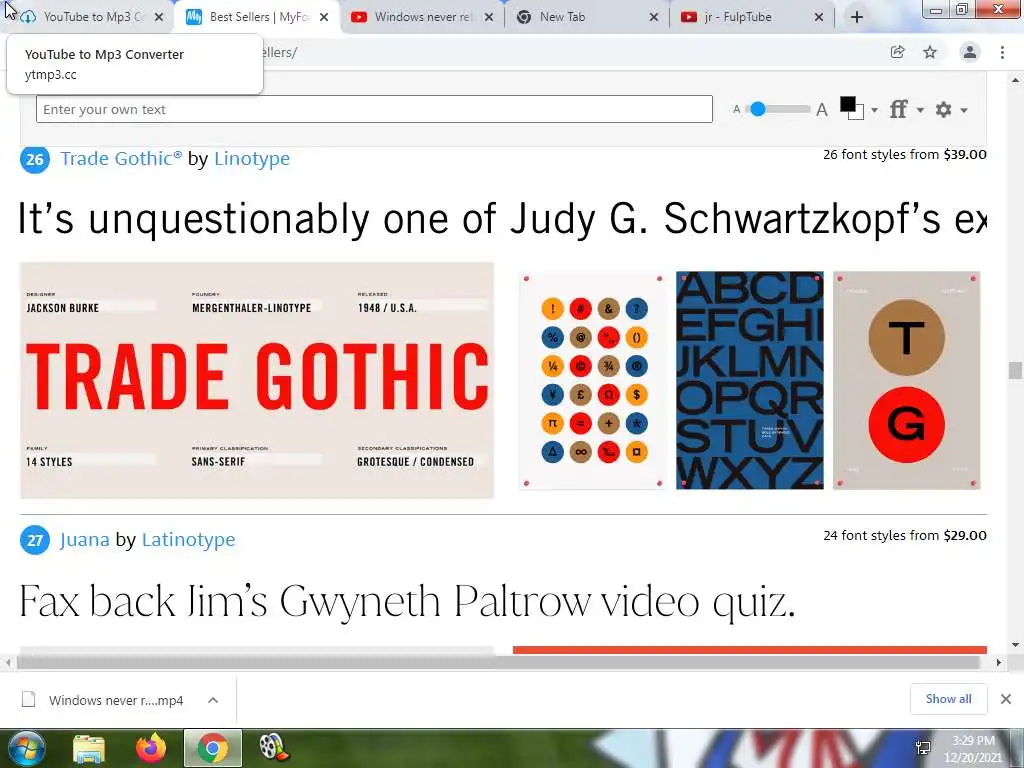Image resolution: width=1024 pixels, height=768 pixels.
Task: Click '24 font styles from $29.00'
Action: point(904,536)
